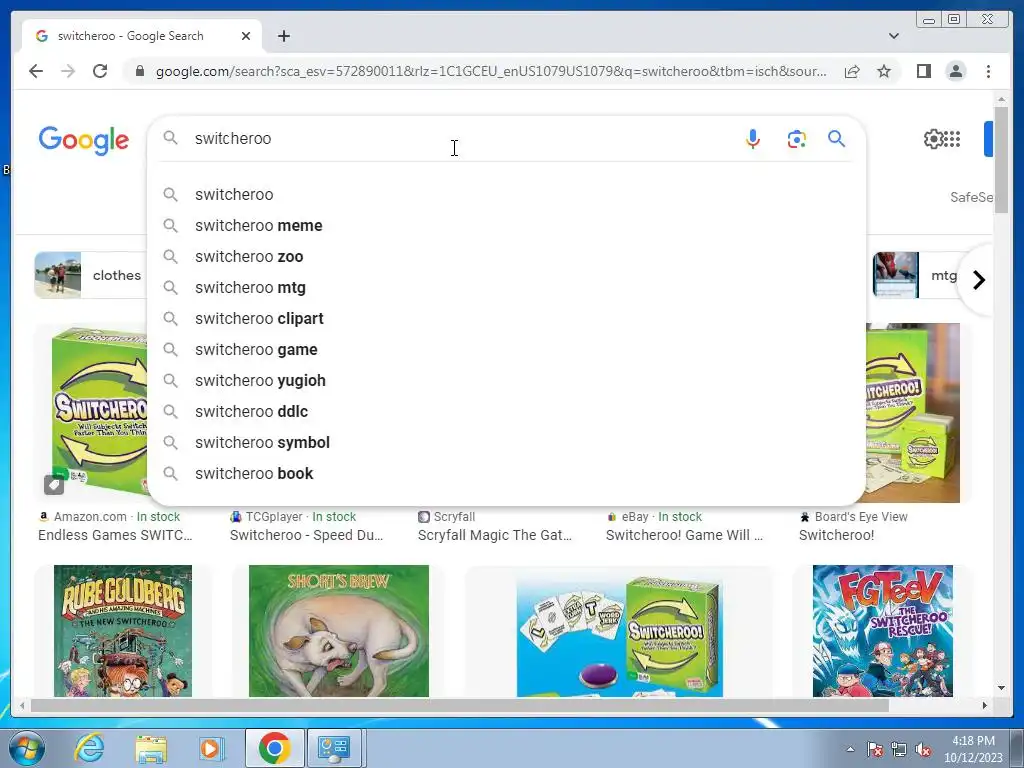Screen dimensions: 1024x768
Task: View site information lock icon
Action: [x=139, y=71]
